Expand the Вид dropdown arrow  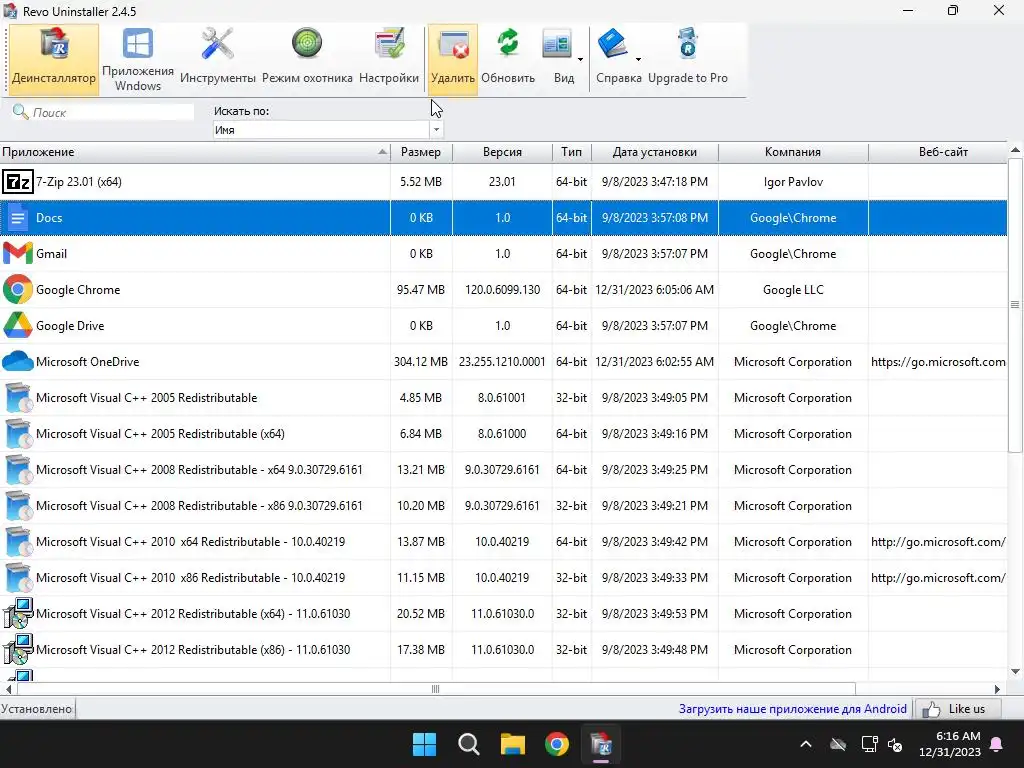point(580,59)
